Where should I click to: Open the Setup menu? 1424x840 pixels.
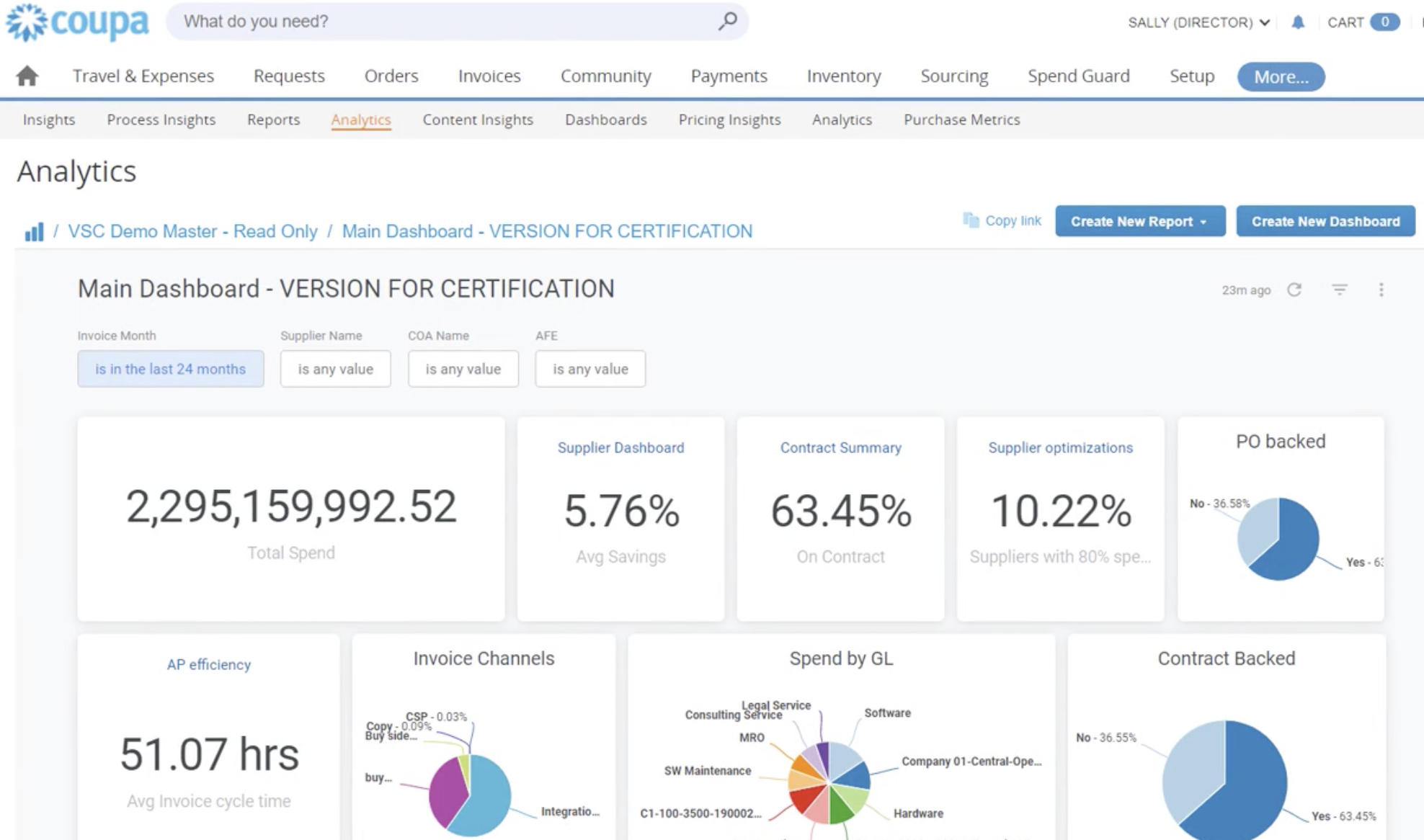(x=1192, y=76)
